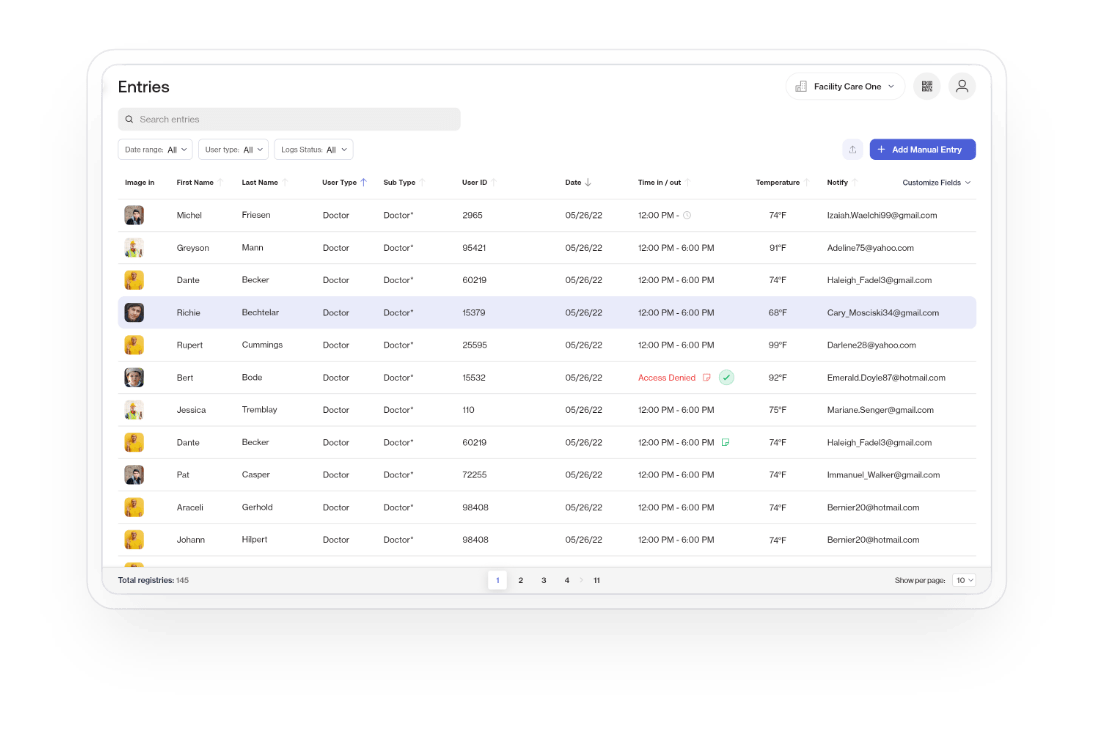The image size is (1094, 734).
Task: Sort by First Name arrow
Action: (x=220, y=182)
